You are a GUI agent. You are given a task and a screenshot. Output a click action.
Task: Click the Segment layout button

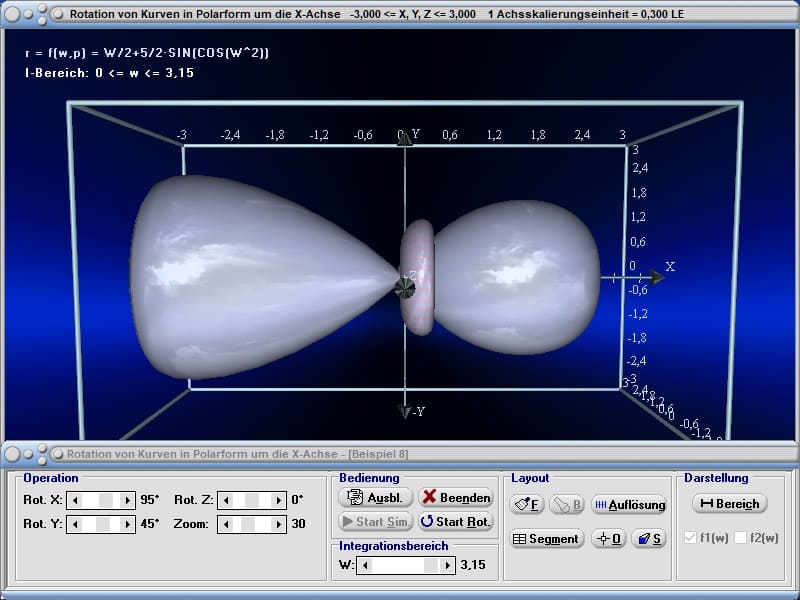point(546,539)
